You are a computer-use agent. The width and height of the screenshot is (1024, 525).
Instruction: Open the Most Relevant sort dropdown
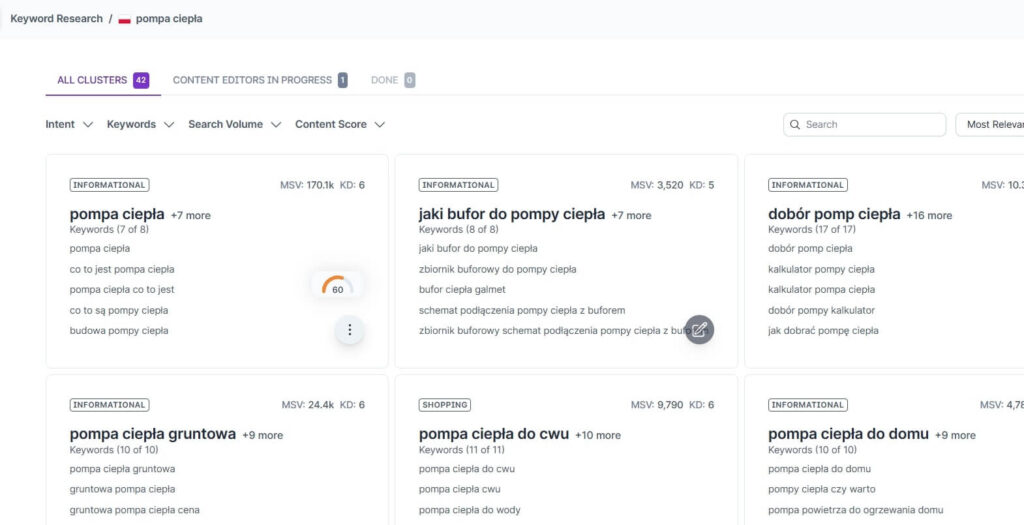coord(992,125)
